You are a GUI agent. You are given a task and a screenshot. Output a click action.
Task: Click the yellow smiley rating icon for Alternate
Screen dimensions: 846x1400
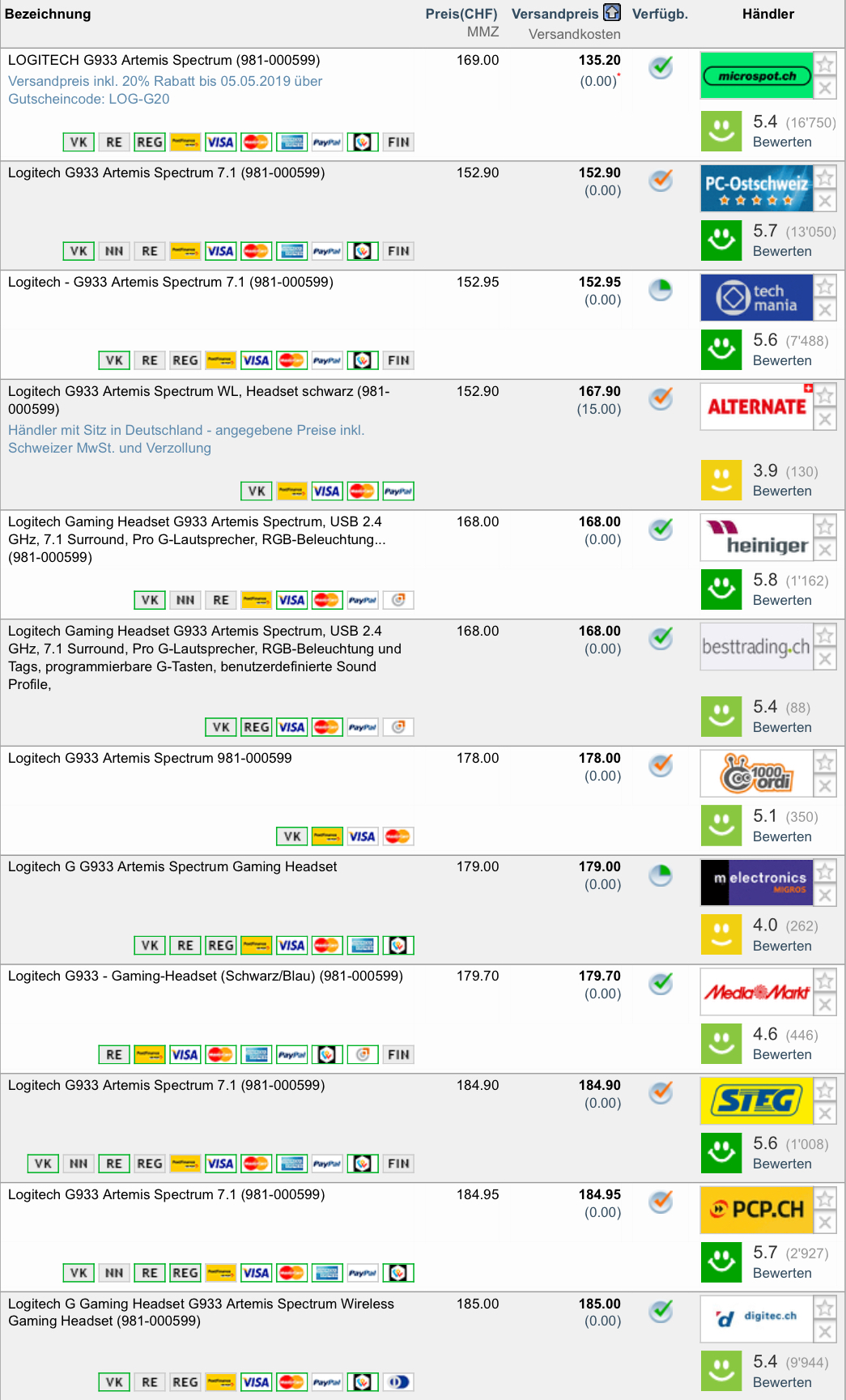721,480
